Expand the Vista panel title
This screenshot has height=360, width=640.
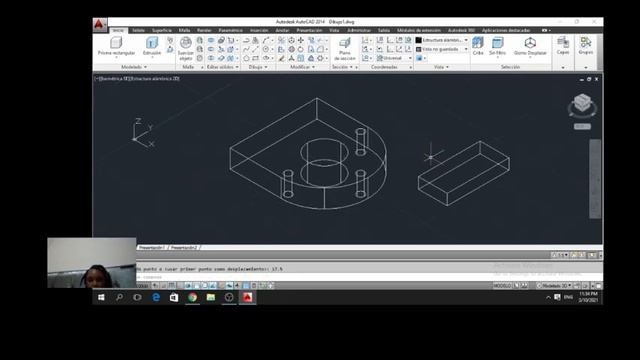pyautogui.click(x=441, y=67)
